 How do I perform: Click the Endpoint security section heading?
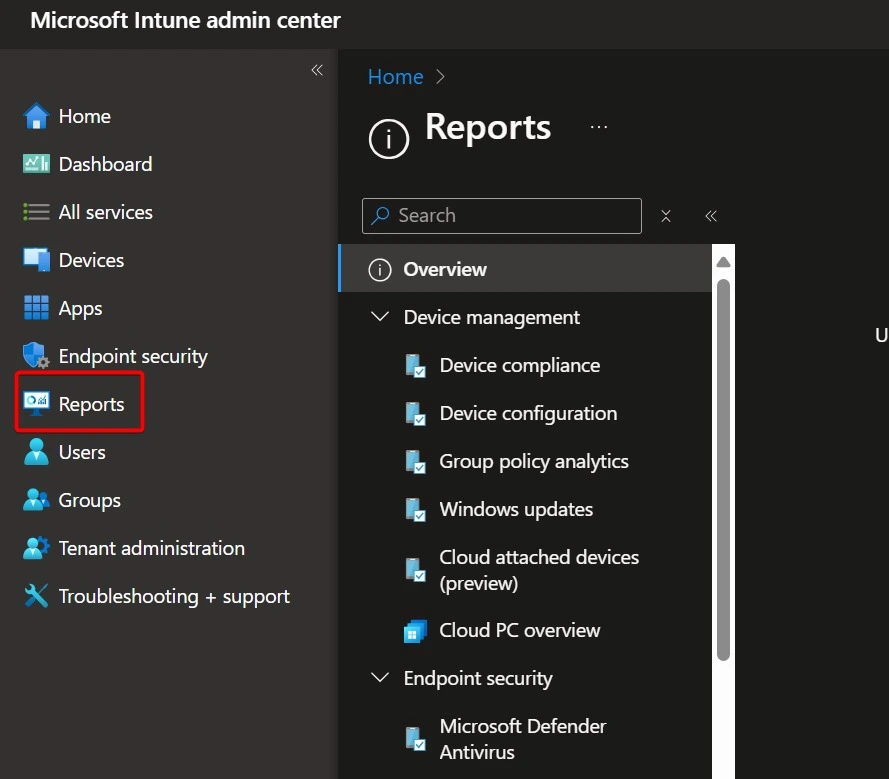478,678
